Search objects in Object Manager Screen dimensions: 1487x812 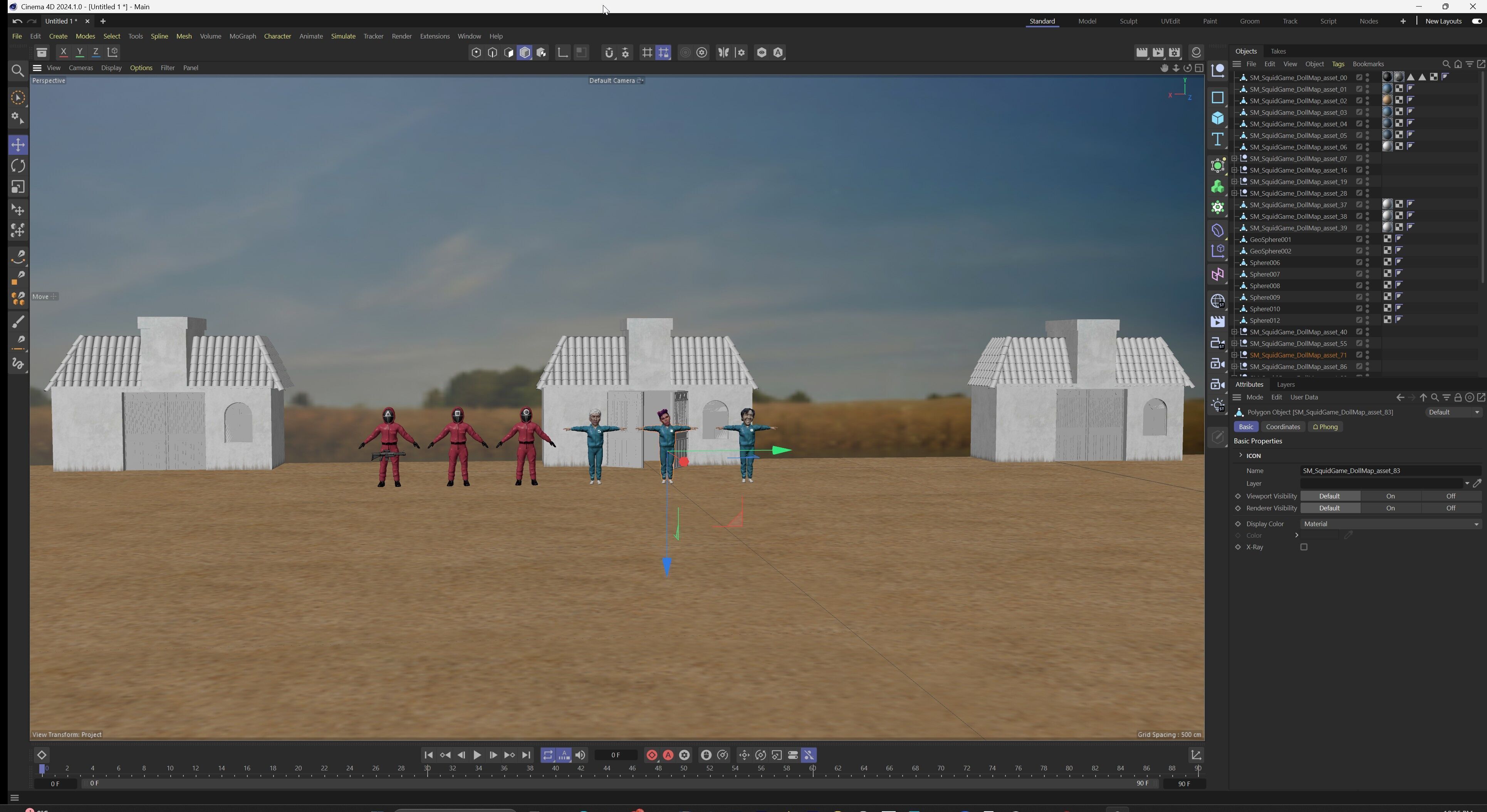pyautogui.click(x=1446, y=64)
